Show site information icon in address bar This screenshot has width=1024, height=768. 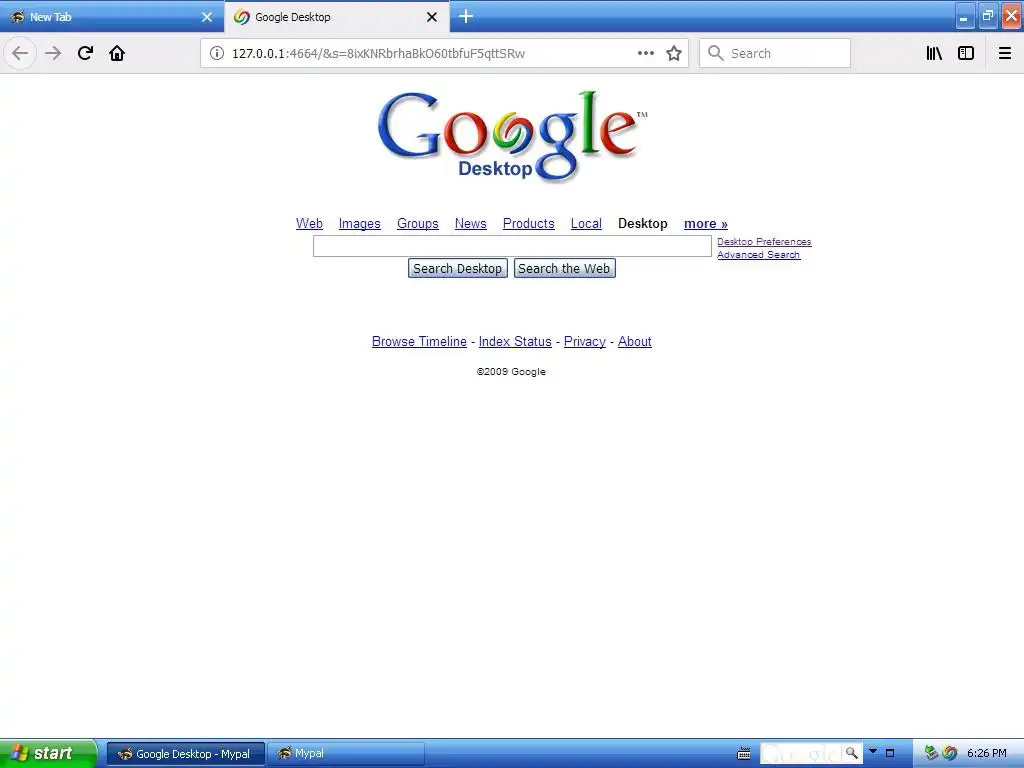tap(216, 53)
